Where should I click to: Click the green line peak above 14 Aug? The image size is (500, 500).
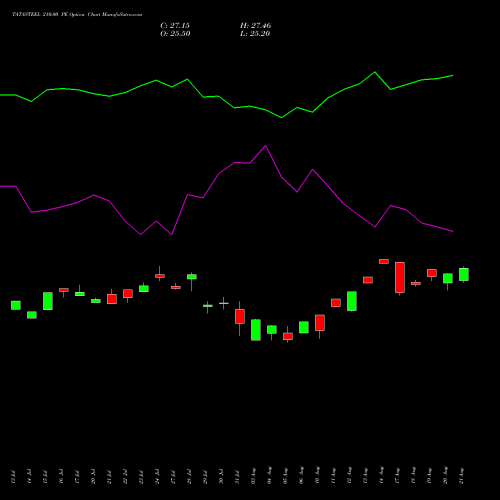point(375,72)
